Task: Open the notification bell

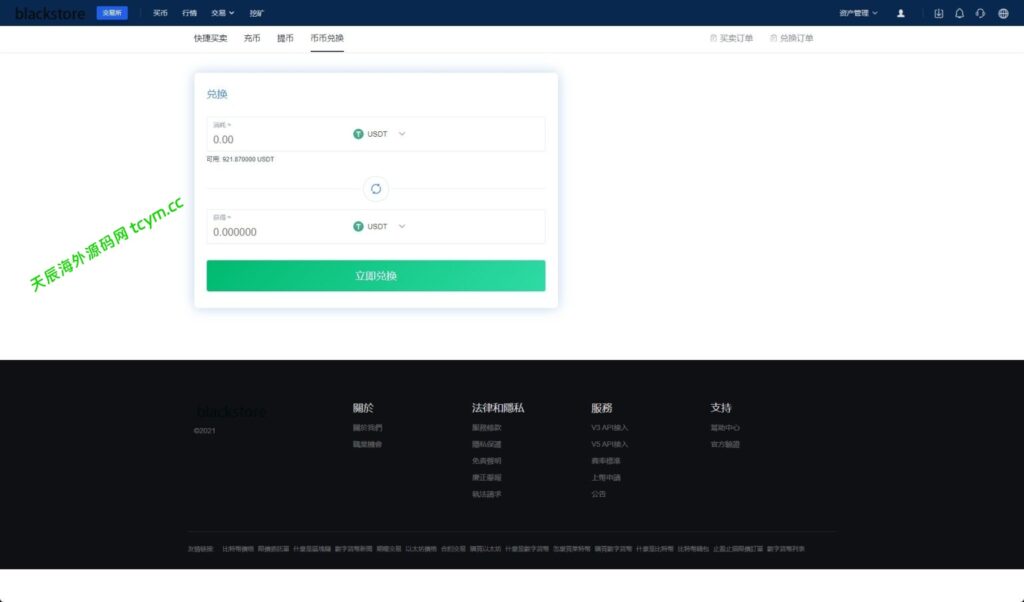Action: coord(959,13)
